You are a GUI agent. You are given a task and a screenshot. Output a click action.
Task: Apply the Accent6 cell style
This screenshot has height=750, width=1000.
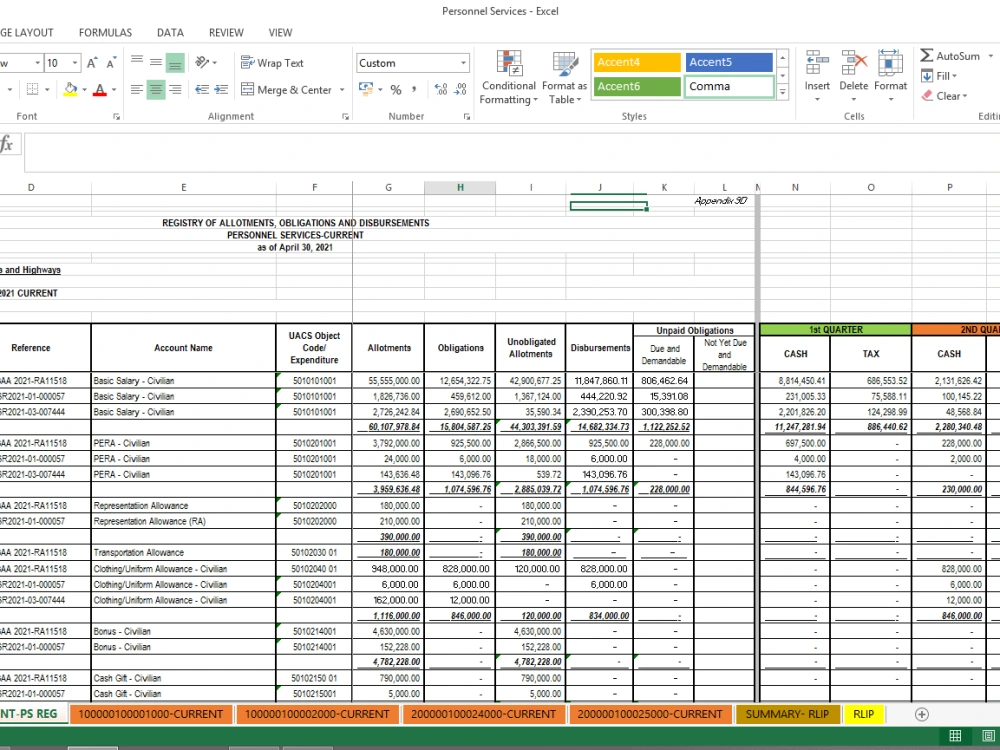(637, 86)
